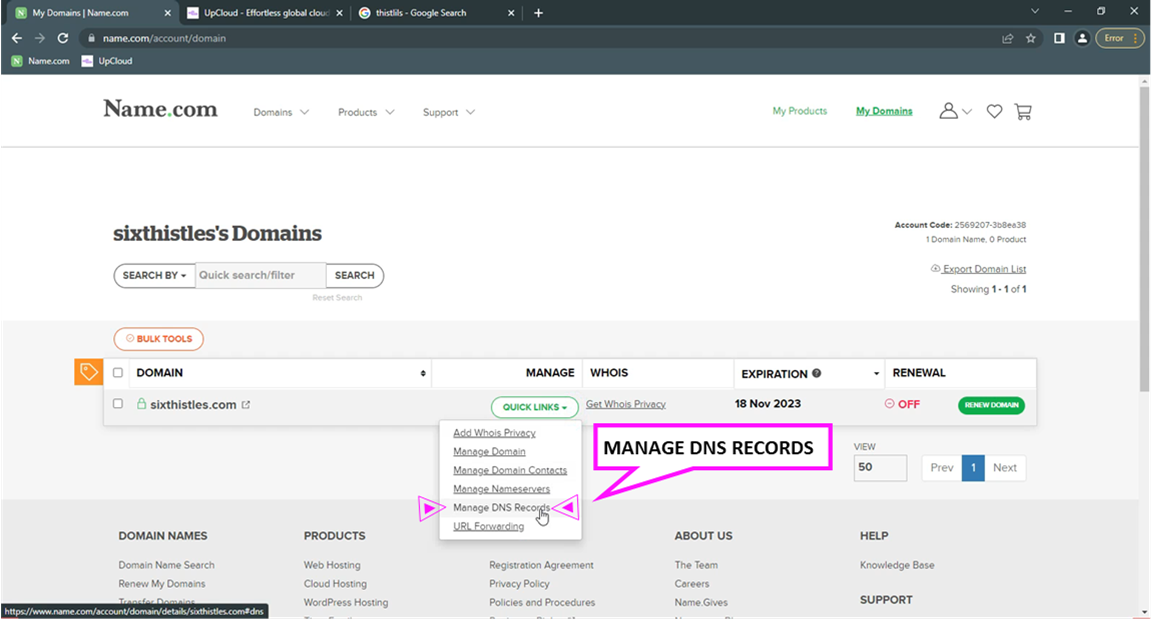Image resolution: width=1151 pixels, height=620 pixels.
Task: Switch to the thistlils Google Search tab
Action: (x=437, y=12)
